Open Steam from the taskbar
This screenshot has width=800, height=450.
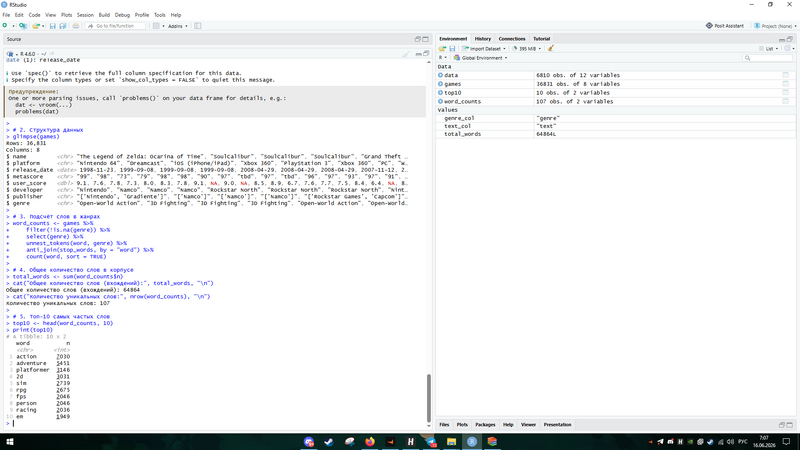[x=329, y=442]
